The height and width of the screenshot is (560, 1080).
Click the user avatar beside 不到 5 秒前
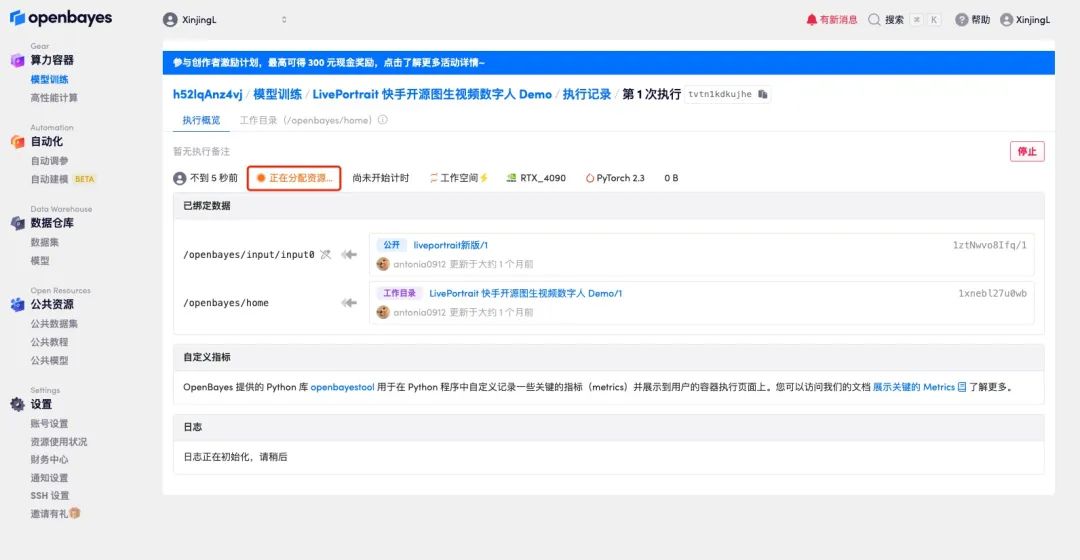(x=180, y=178)
